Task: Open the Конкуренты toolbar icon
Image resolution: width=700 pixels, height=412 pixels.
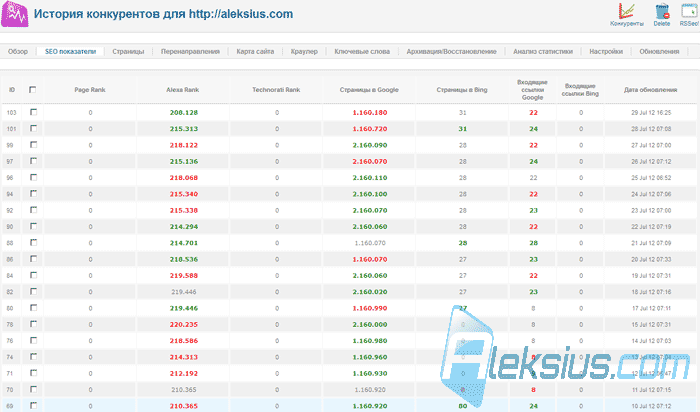Action: pos(627,15)
